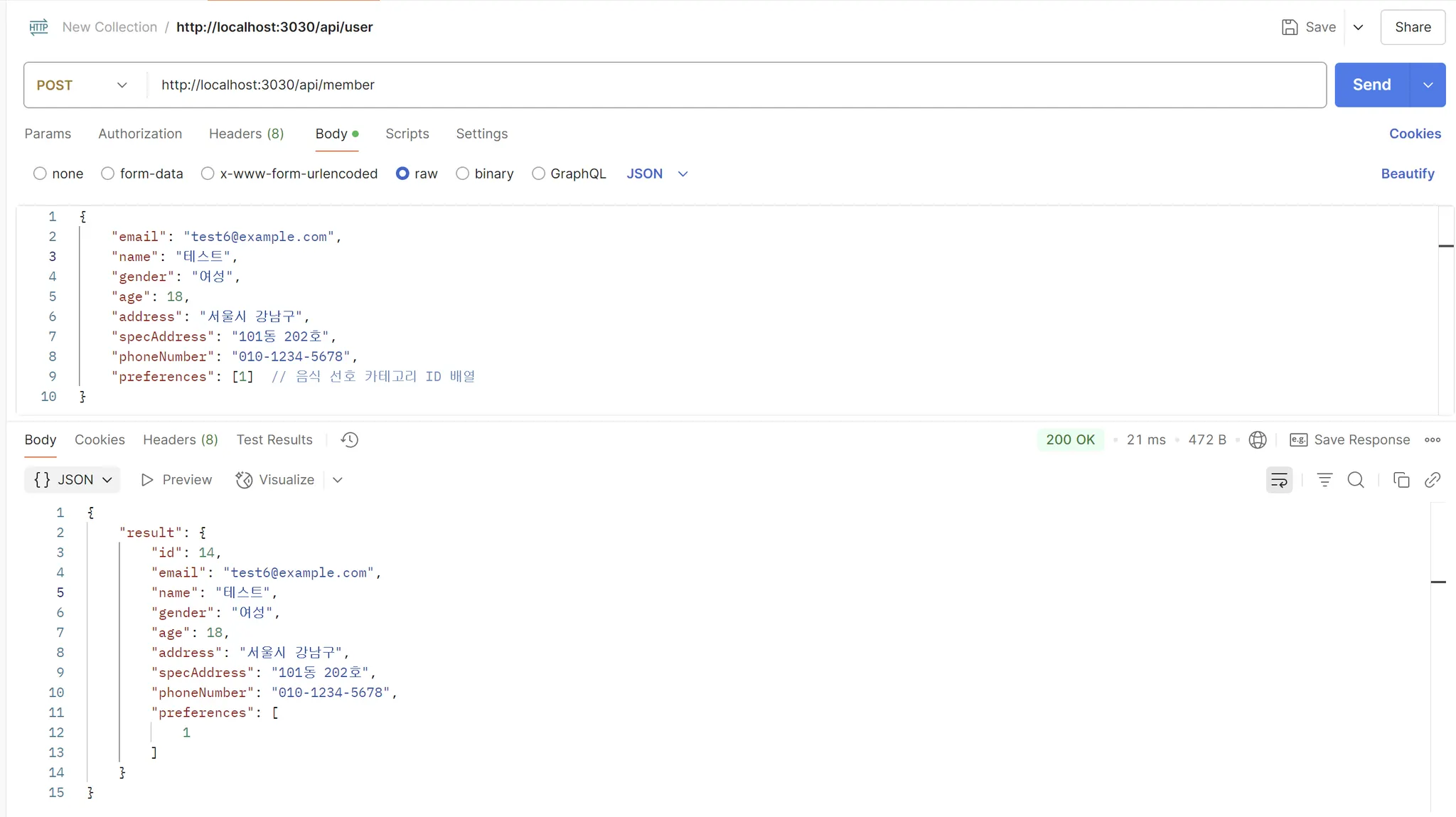The width and height of the screenshot is (1456, 817).
Task: Toggle word wrap in the response viewer
Action: pyautogui.click(x=1279, y=480)
